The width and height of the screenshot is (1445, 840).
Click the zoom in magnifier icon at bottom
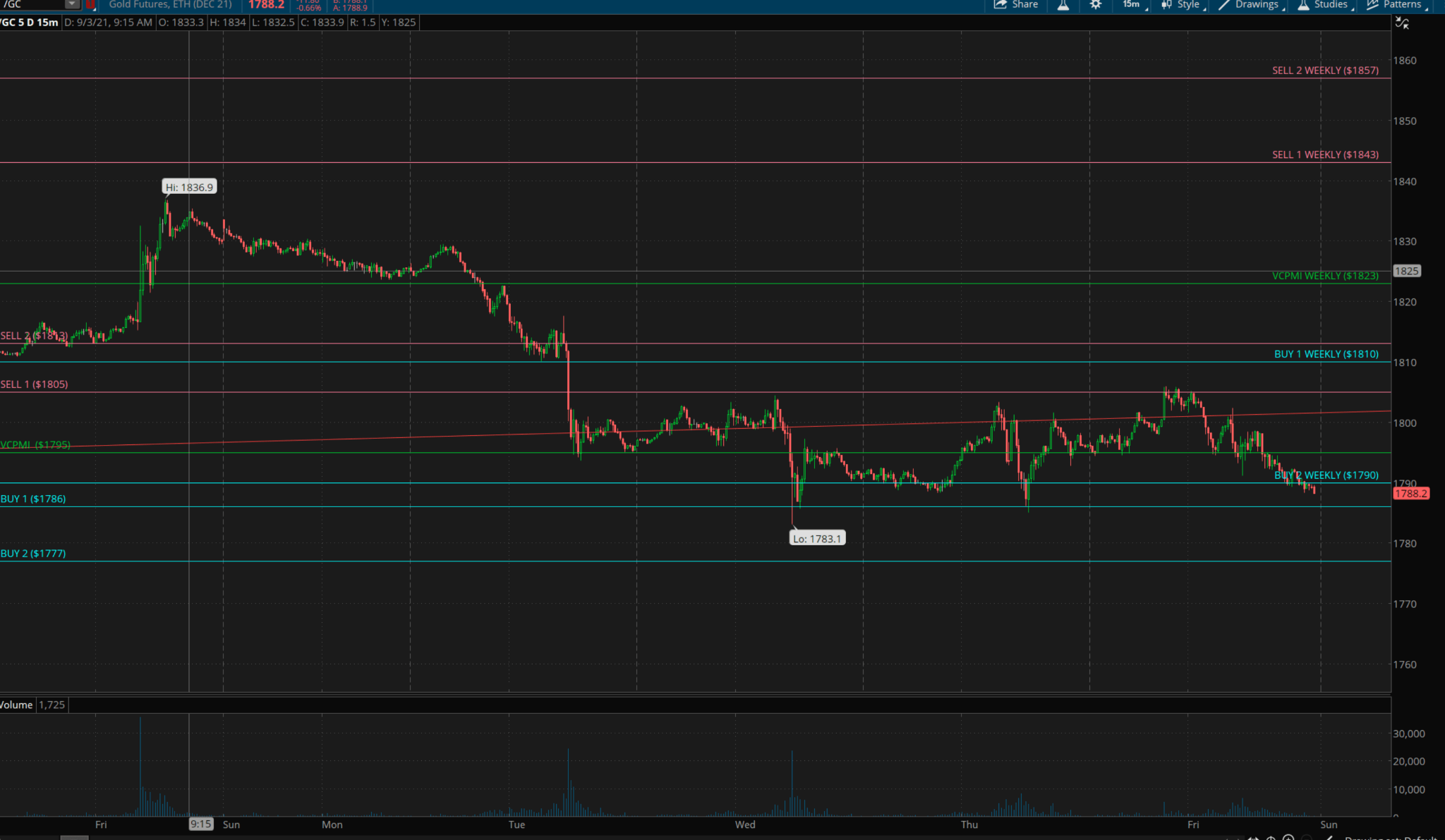pyautogui.click(x=1288, y=838)
